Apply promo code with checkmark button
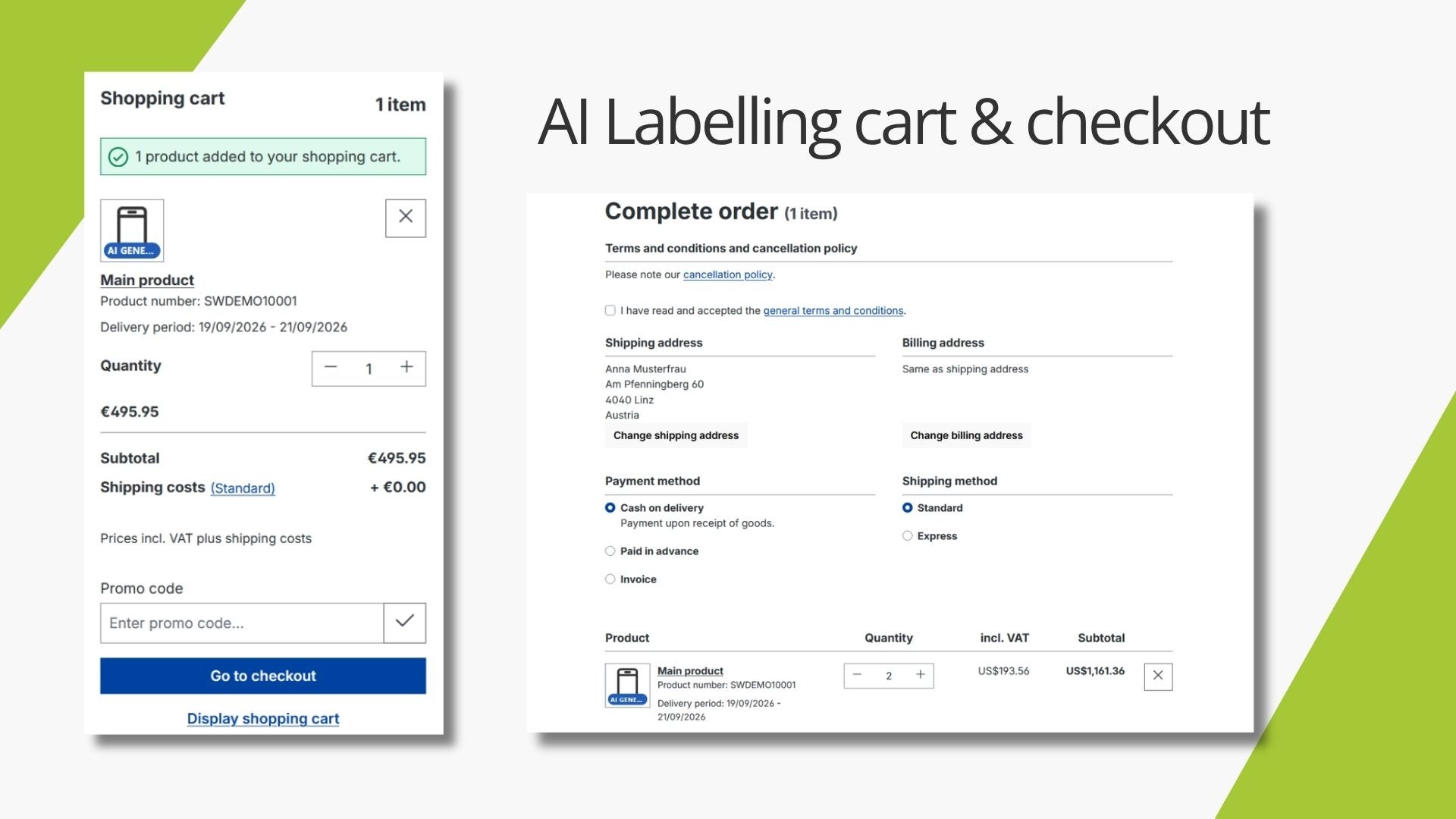This screenshot has height=819, width=1456. click(405, 623)
